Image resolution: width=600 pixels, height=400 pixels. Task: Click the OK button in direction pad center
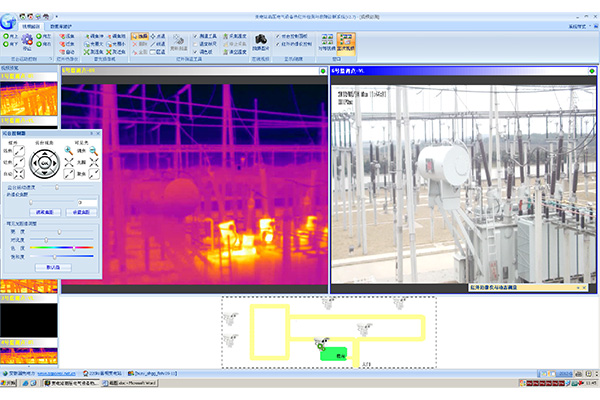pyautogui.click(x=44, y=163)
